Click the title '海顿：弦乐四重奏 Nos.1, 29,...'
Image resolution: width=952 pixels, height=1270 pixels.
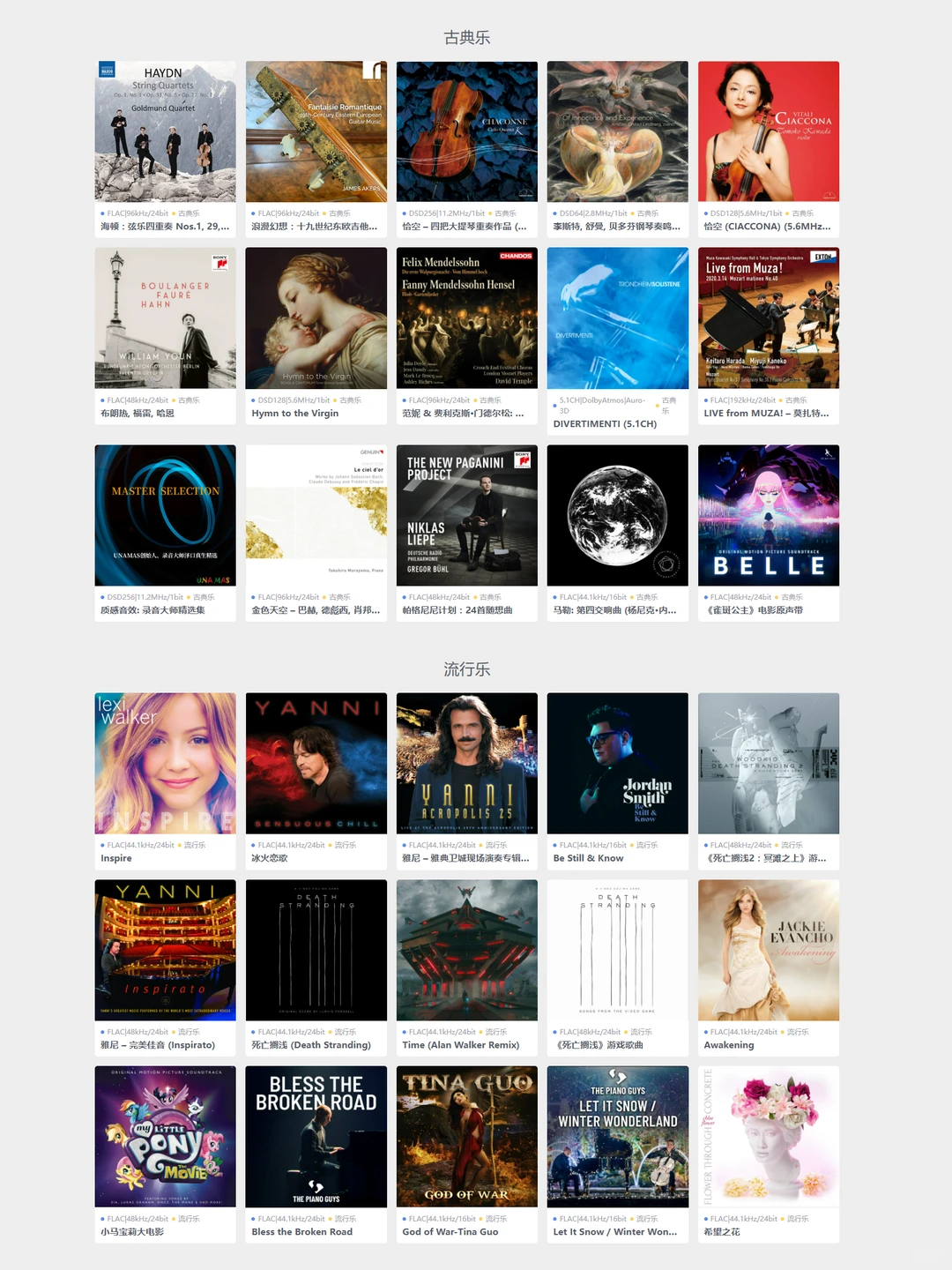click(x=165, y=227)
